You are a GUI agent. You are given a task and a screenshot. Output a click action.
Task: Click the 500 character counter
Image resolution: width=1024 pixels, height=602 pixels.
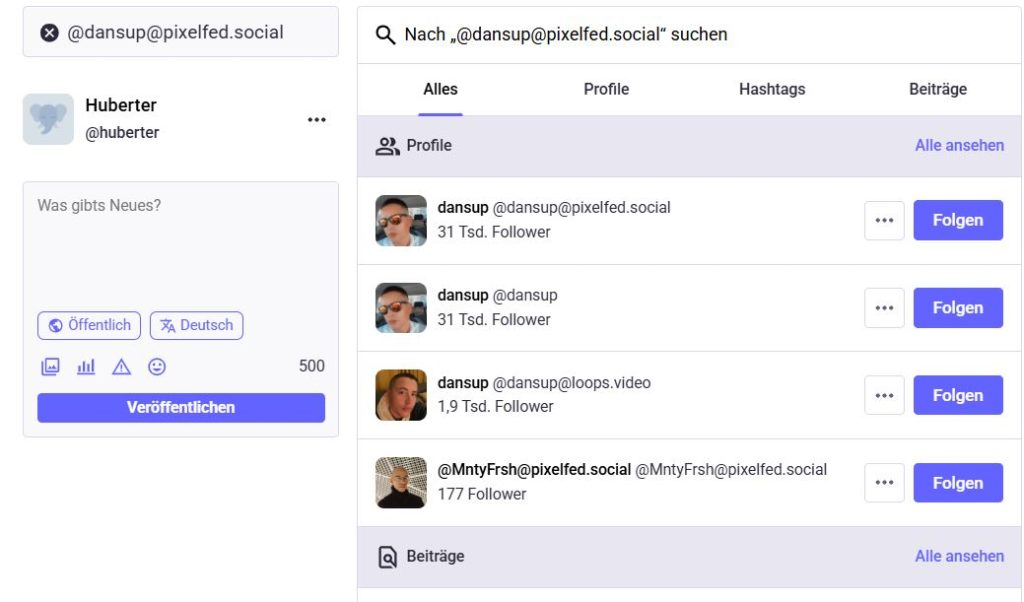point(312,366)
